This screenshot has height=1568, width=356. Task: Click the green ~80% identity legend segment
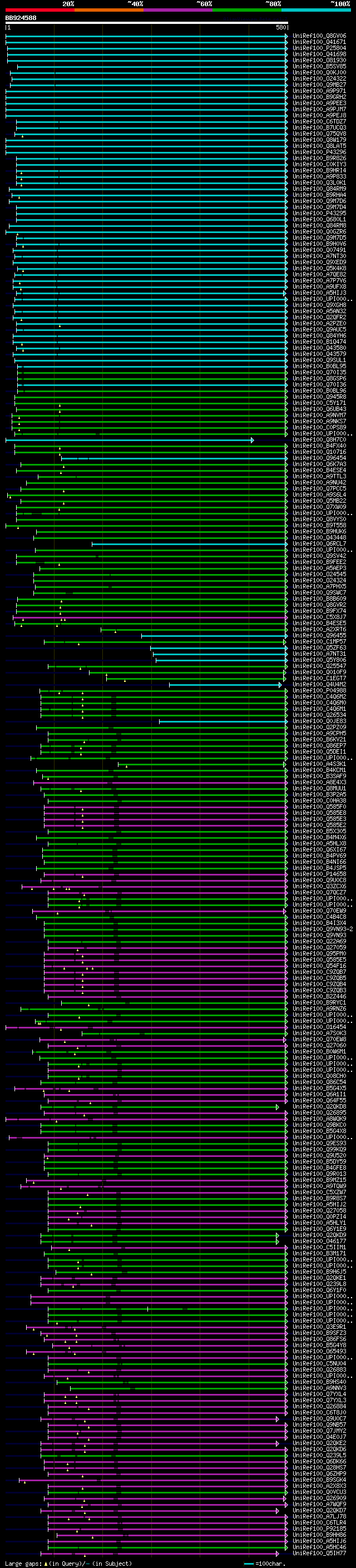[x=247, y=10]
